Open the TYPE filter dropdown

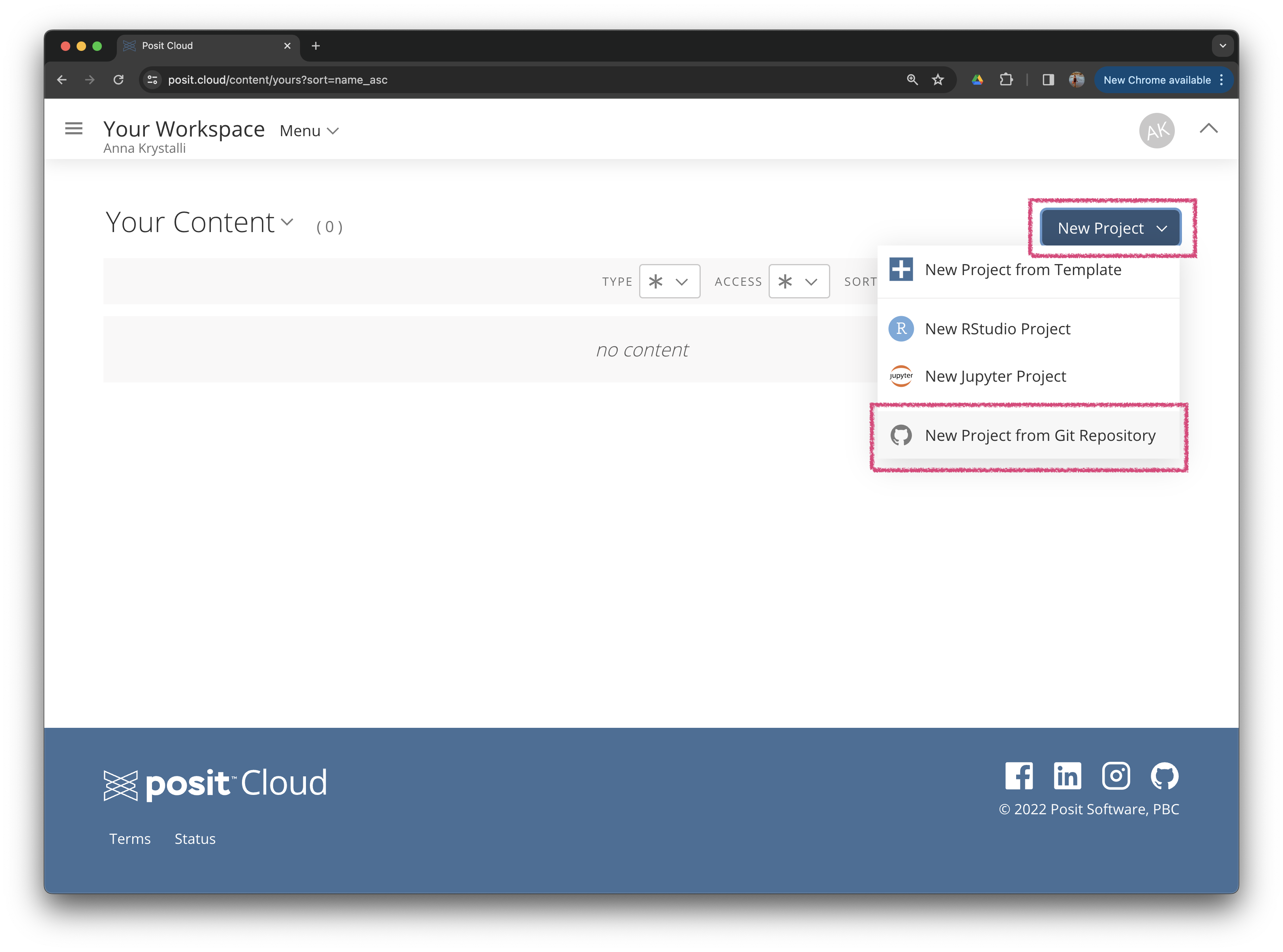pyautogui.click(x=669, y=281)
